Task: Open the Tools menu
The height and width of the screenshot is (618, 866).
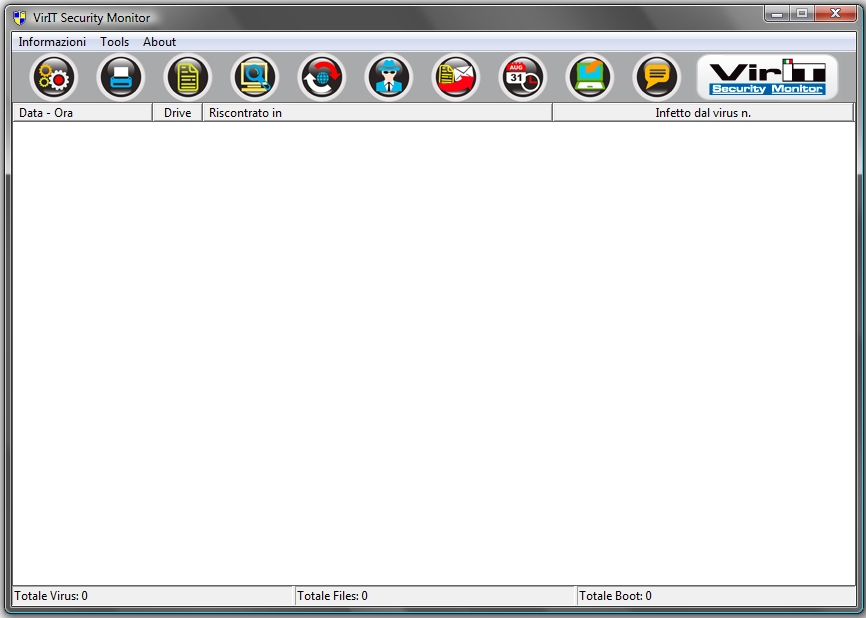Action: coord(114,42)
